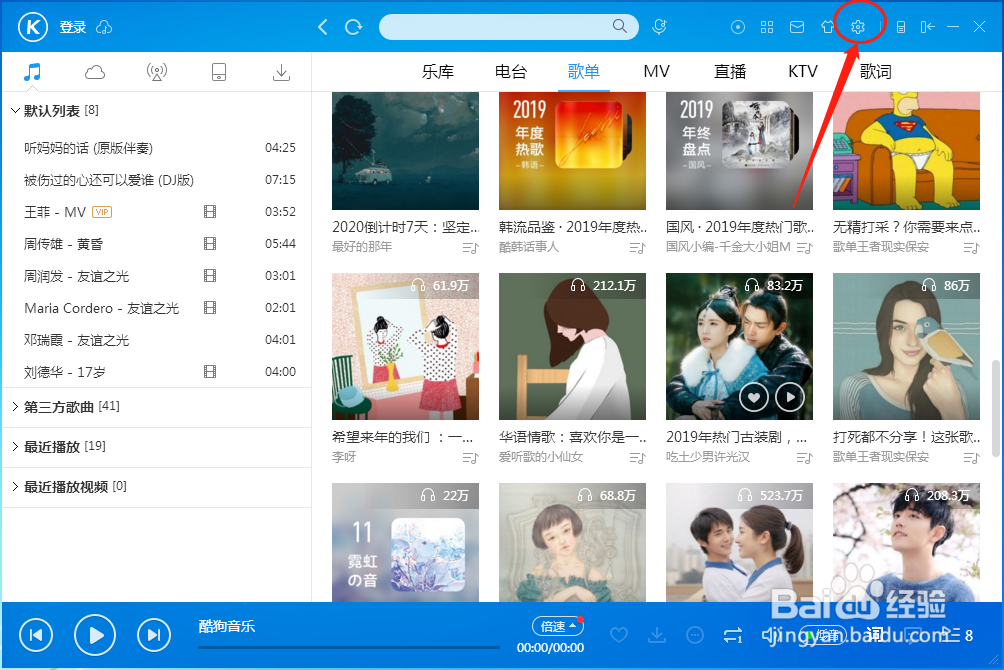
Task: Select the local music note sidebar tab
Action: [32, 72]
